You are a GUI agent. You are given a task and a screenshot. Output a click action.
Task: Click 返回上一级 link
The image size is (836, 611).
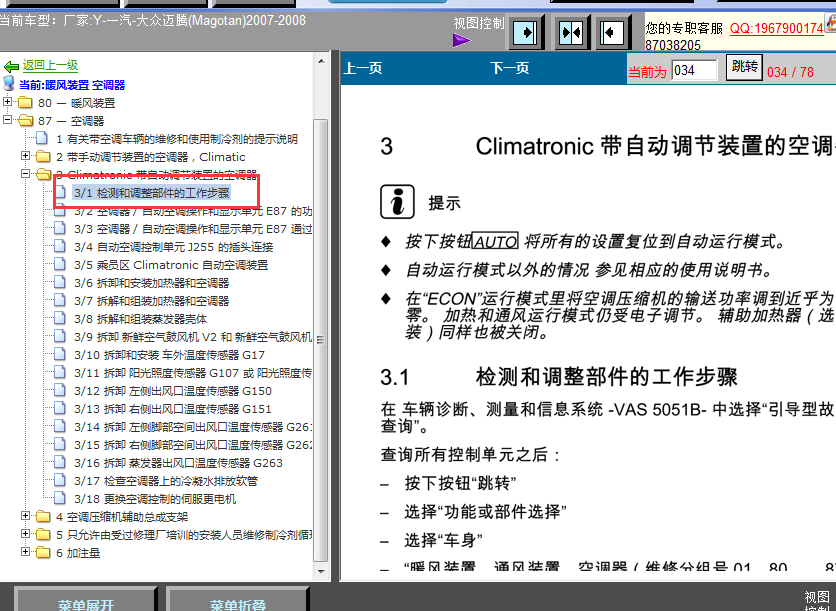50,66
